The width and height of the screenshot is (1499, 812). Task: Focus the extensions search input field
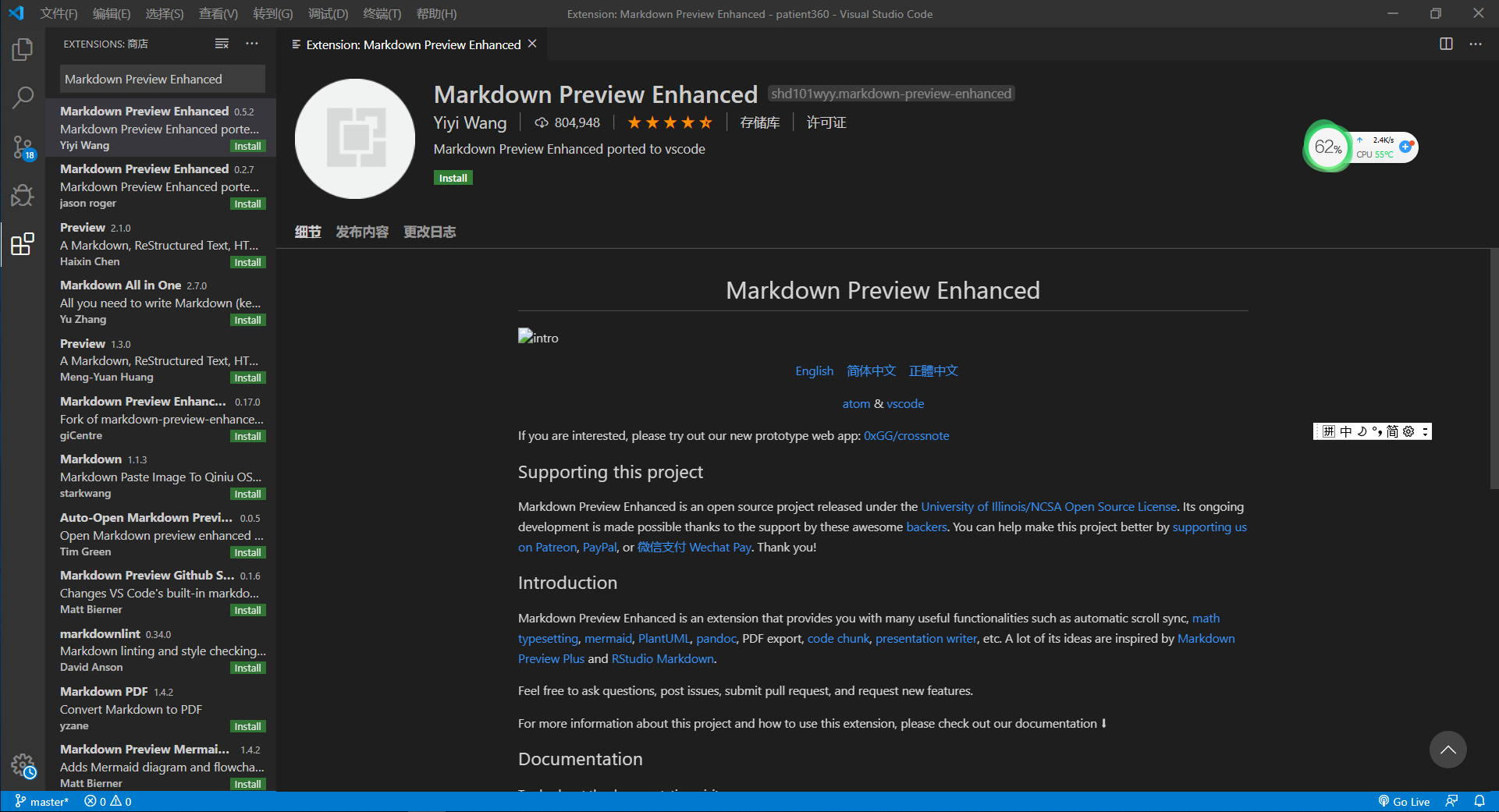[162, 79]
